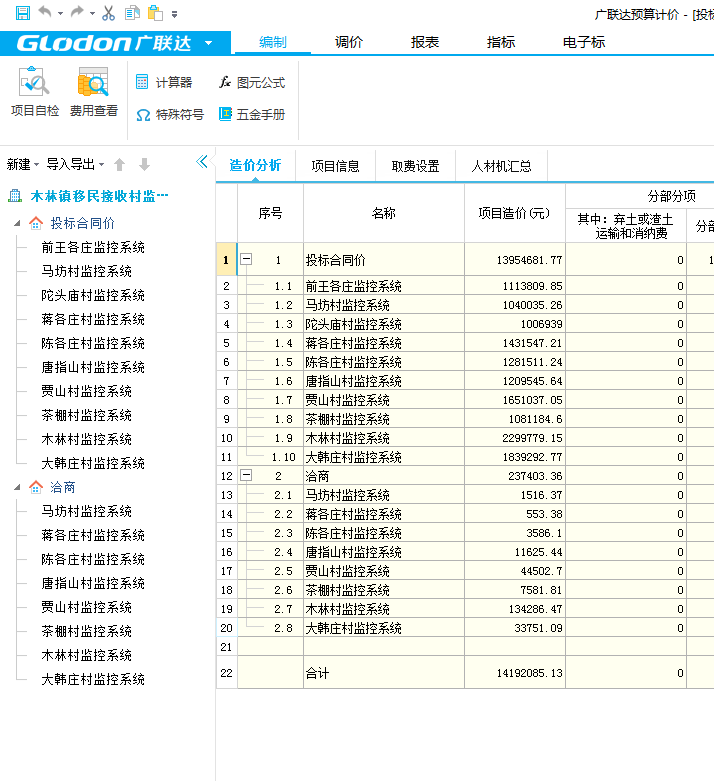Open the Undo history dropdown arrow
This screenshot has height=781, width=714.
(60, 14)
